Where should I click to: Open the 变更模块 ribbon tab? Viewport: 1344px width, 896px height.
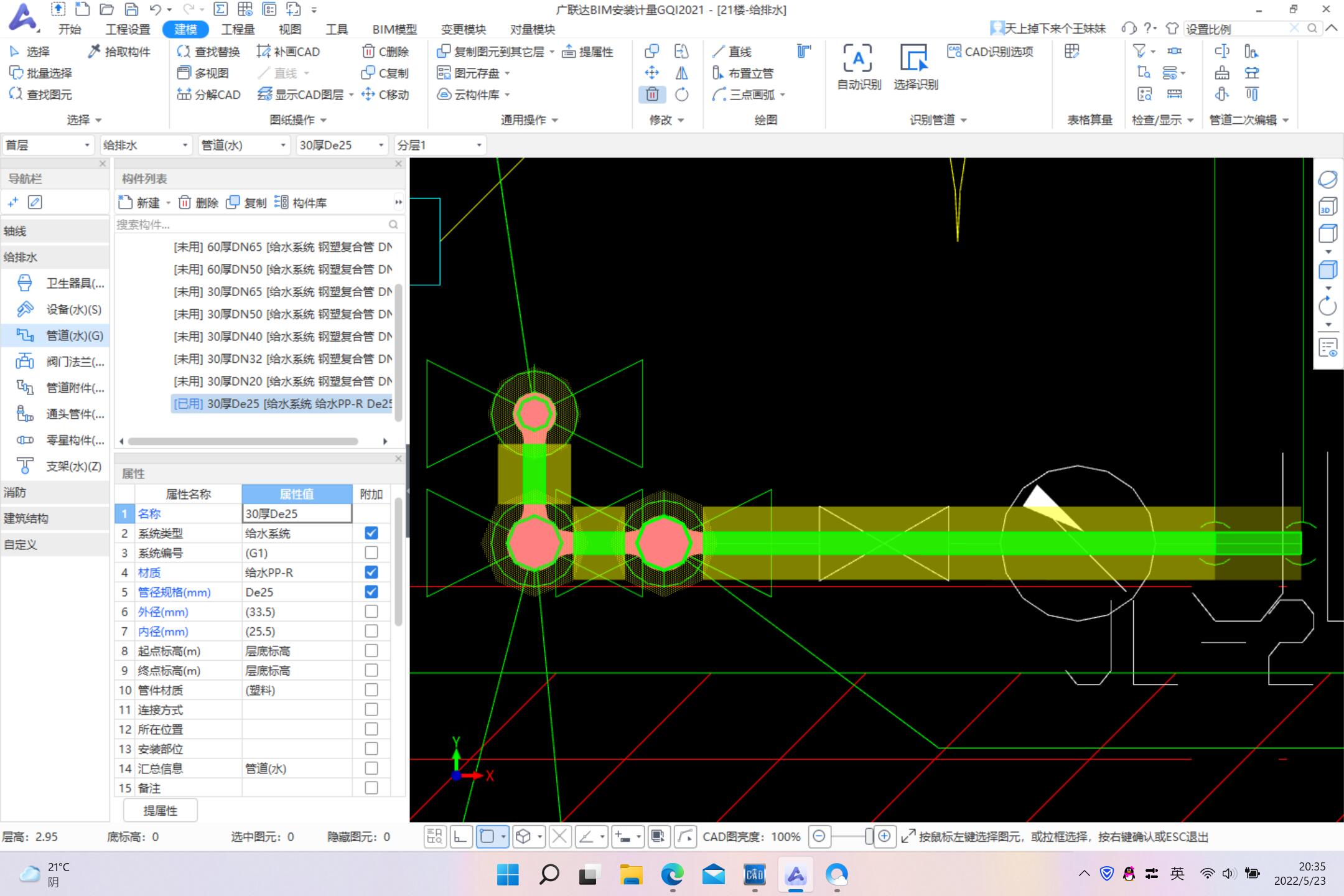coord(463,29)
